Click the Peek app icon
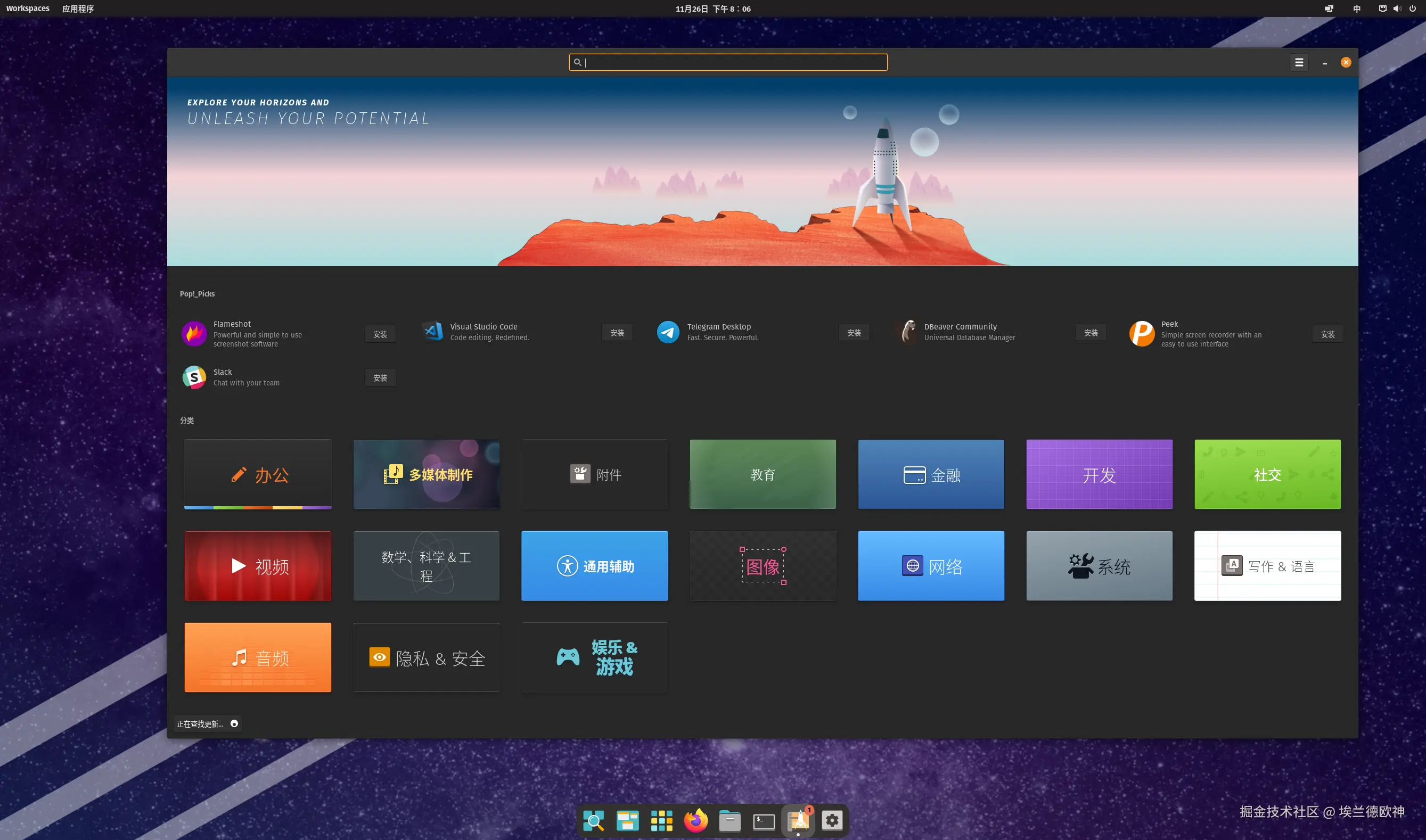Image resolution: width=1426 pixels, height=840 pixels. pyautogui.click(x=1141, y=333)
